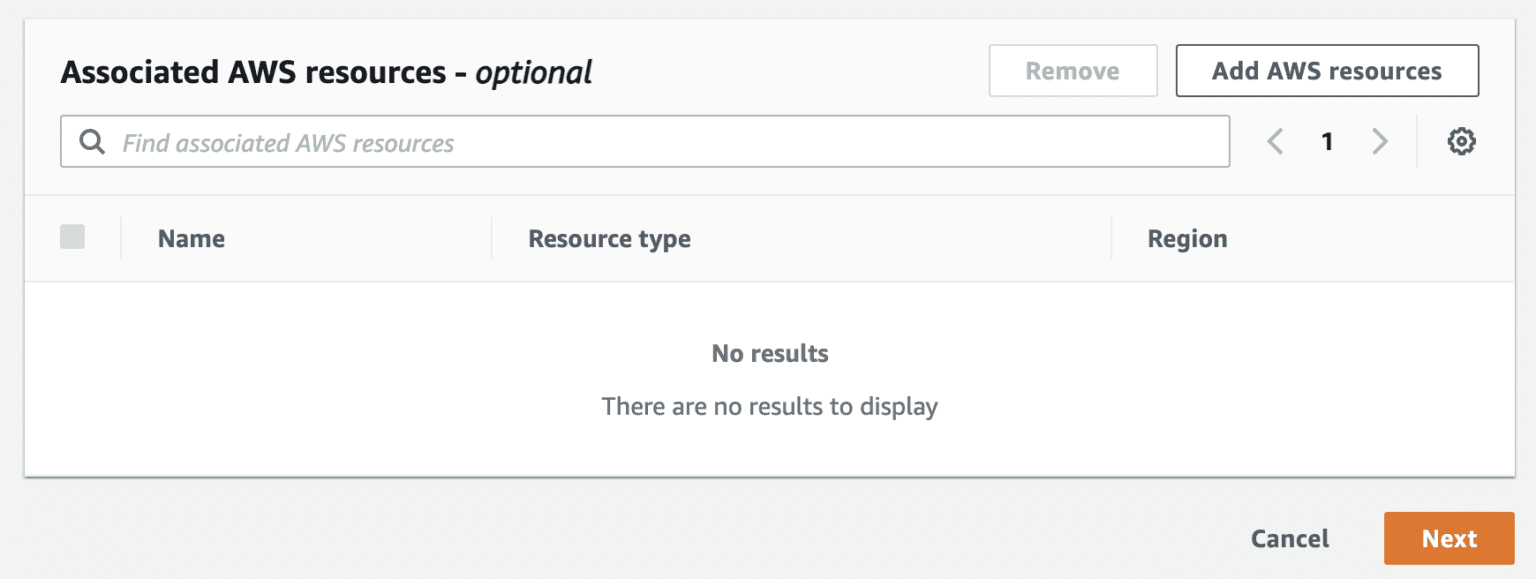Click the No results message
Viewport: 1536px width, 579px height.
769,352
